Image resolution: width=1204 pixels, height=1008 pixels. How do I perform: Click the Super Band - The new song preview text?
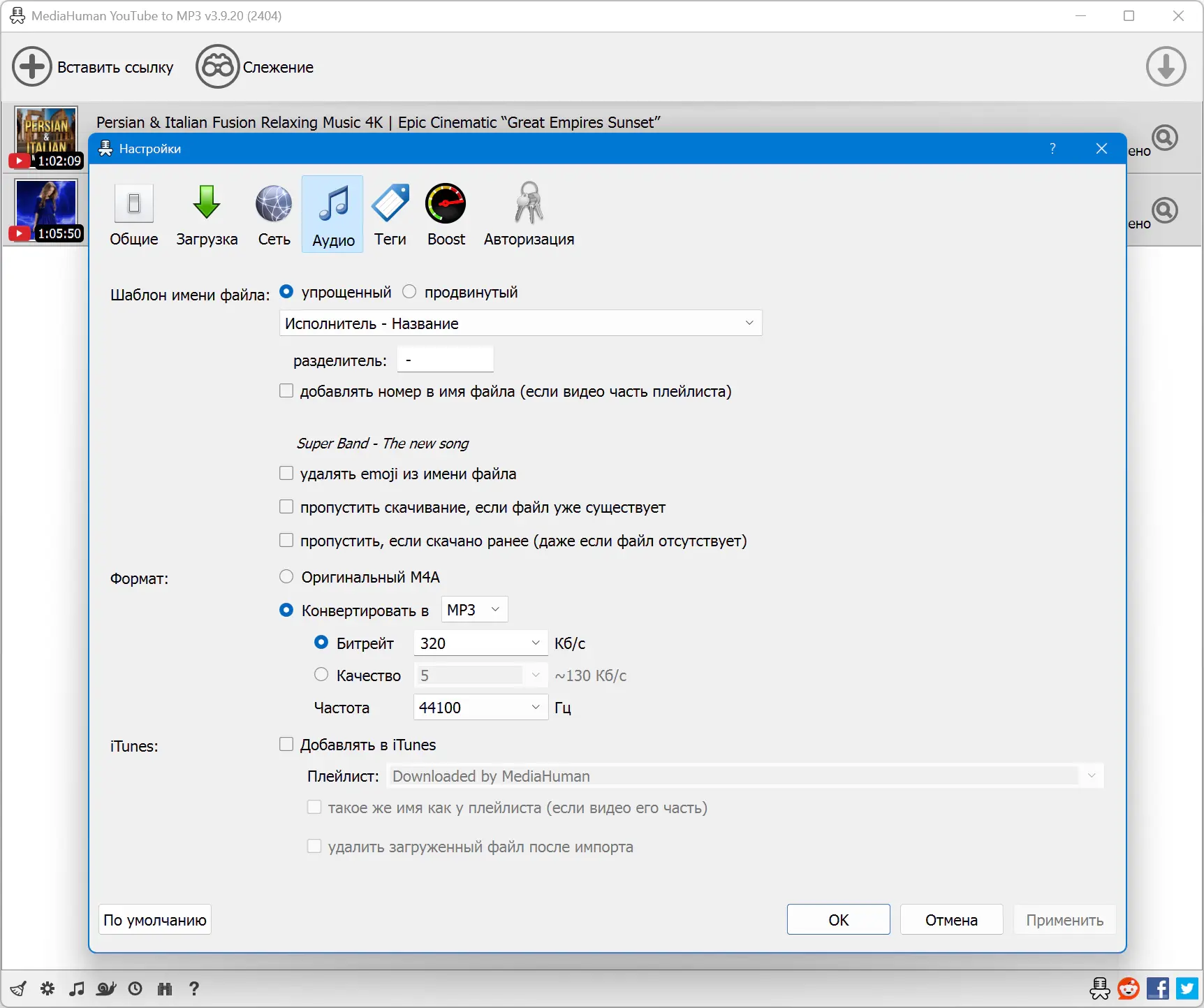click(x=383, y=444)
